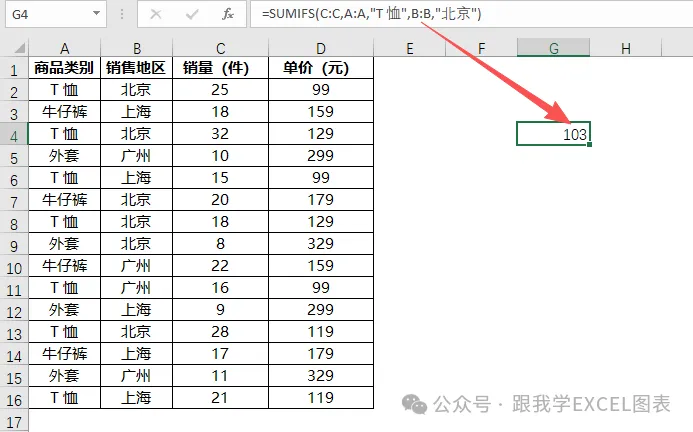693x432 pixels.
Task: Select row 9 header
Action: [x=14, y=246]
